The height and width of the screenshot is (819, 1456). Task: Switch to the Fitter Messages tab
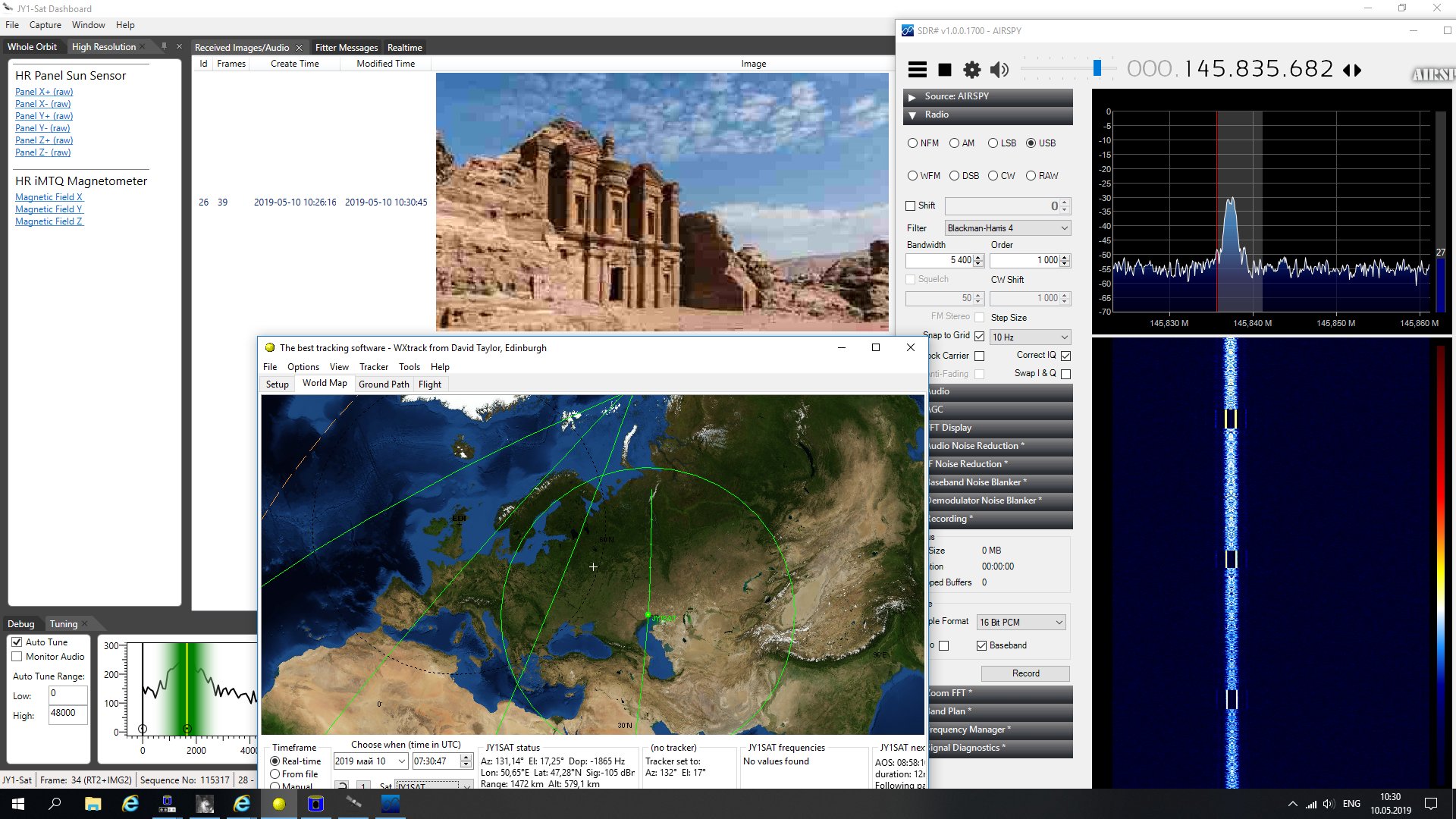point(347,48)
